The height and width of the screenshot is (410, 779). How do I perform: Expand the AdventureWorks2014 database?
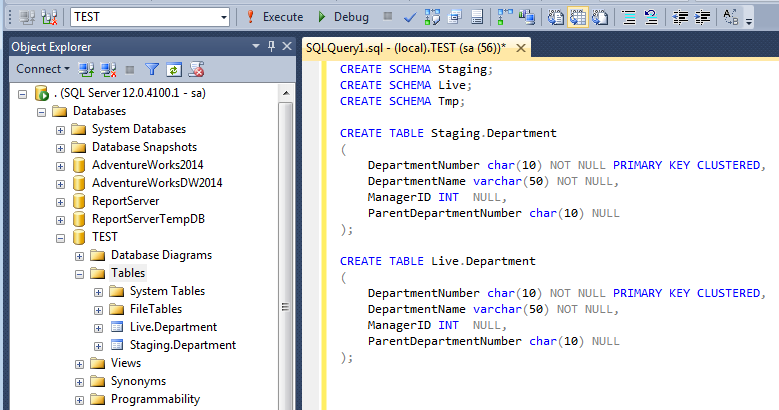point(61,166)
